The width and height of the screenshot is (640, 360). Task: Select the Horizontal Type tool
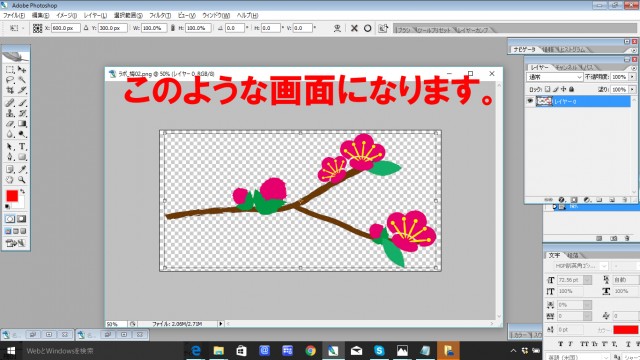tap(22, 147)
